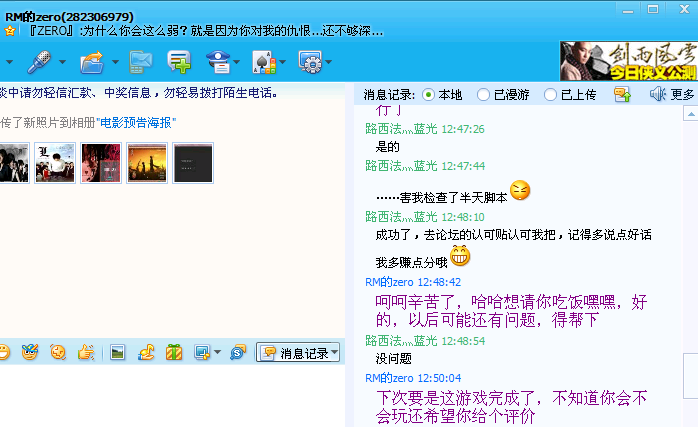
Task: Upload message records icon
Action: [622, 94]
